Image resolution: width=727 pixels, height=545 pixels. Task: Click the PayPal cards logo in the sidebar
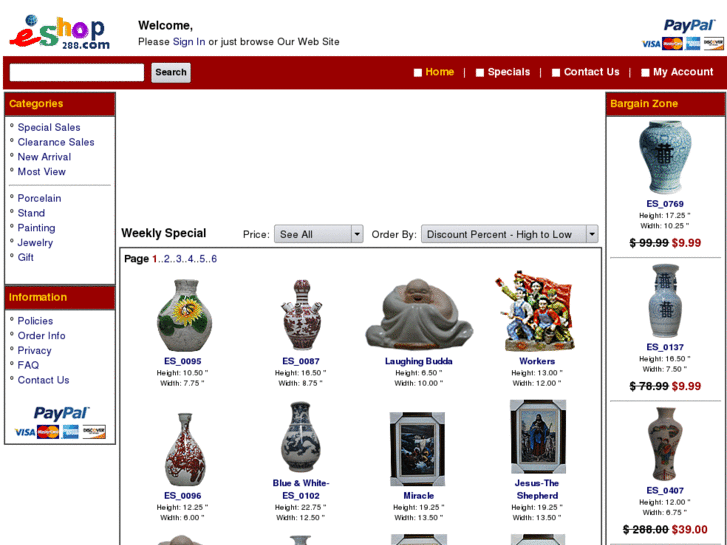click(60, 423)
